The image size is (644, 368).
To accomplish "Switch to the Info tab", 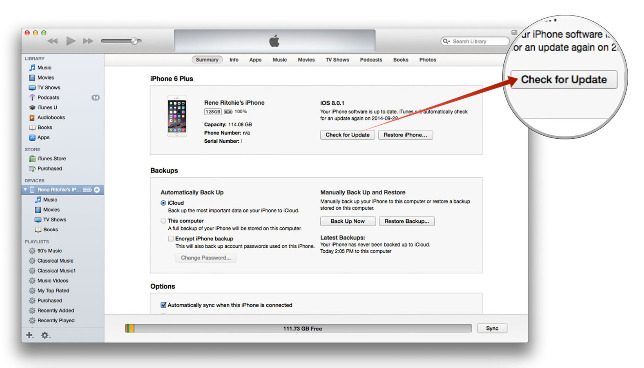I will (234, 60).
